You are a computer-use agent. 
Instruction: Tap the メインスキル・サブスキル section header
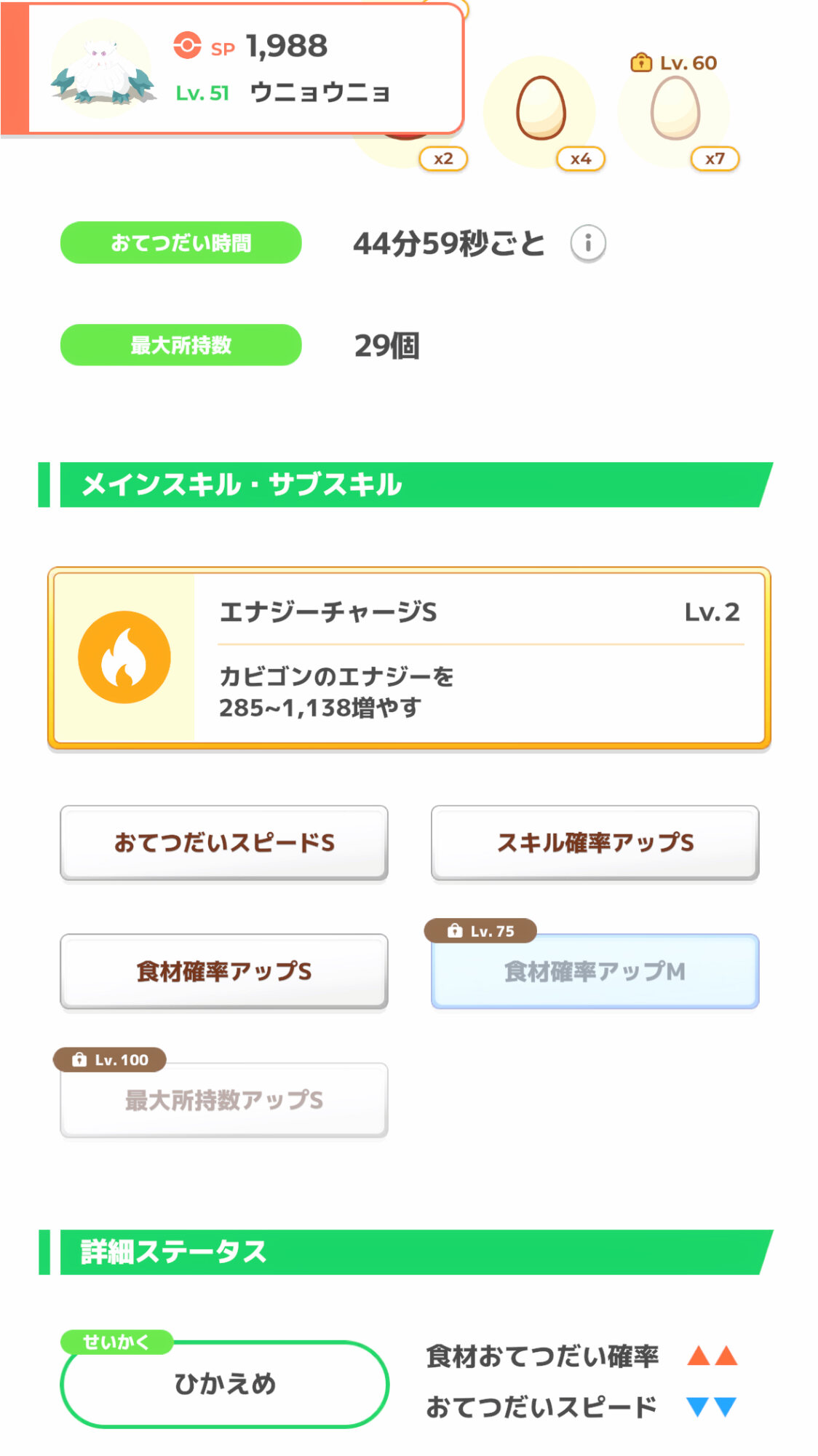click(405, 485)
